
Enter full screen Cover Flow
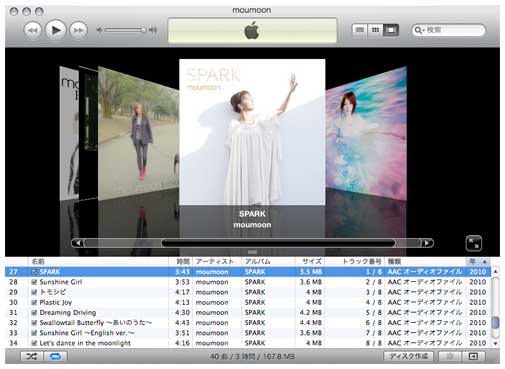coord(473,243)
